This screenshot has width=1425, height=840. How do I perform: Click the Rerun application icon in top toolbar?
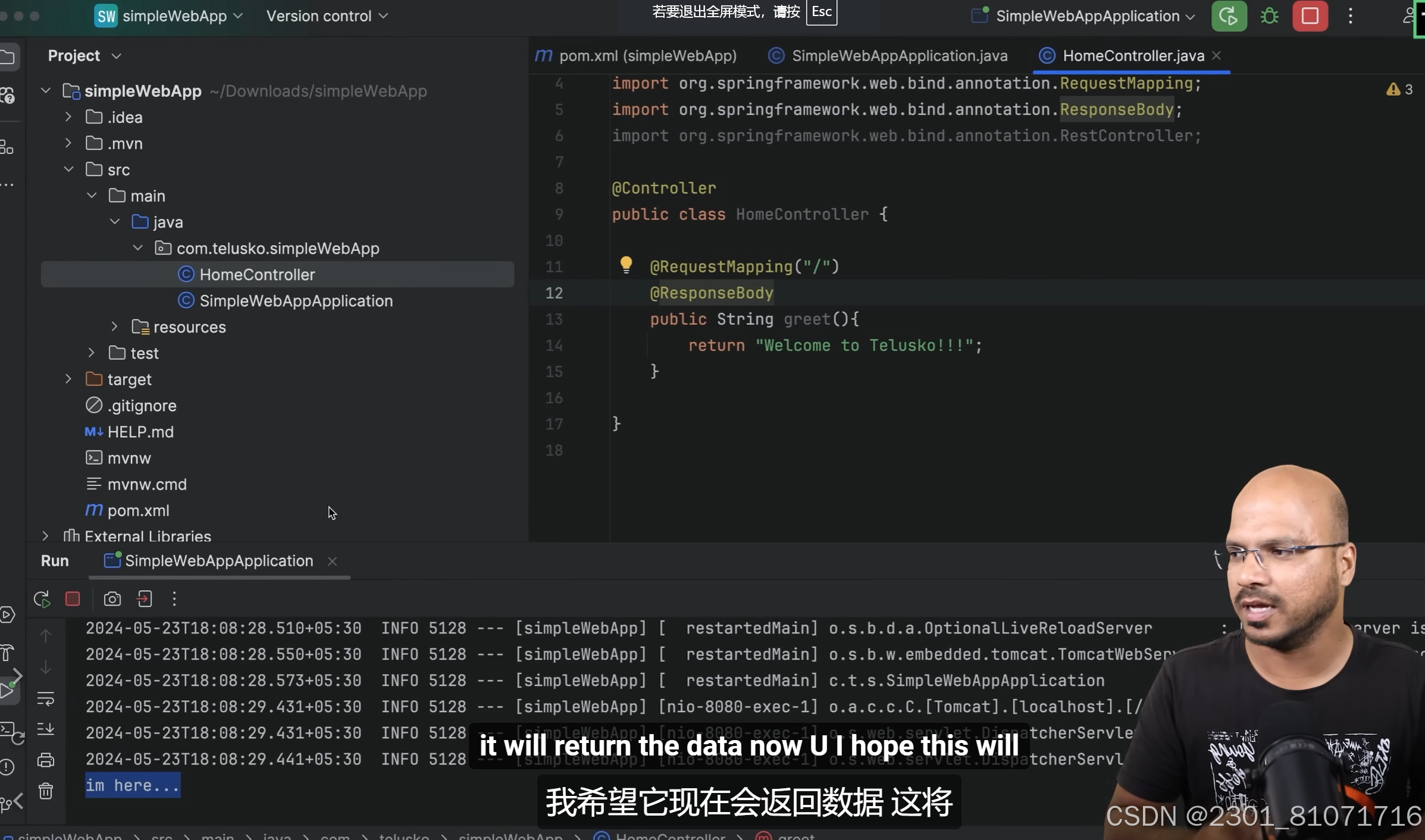(1229, 16)
